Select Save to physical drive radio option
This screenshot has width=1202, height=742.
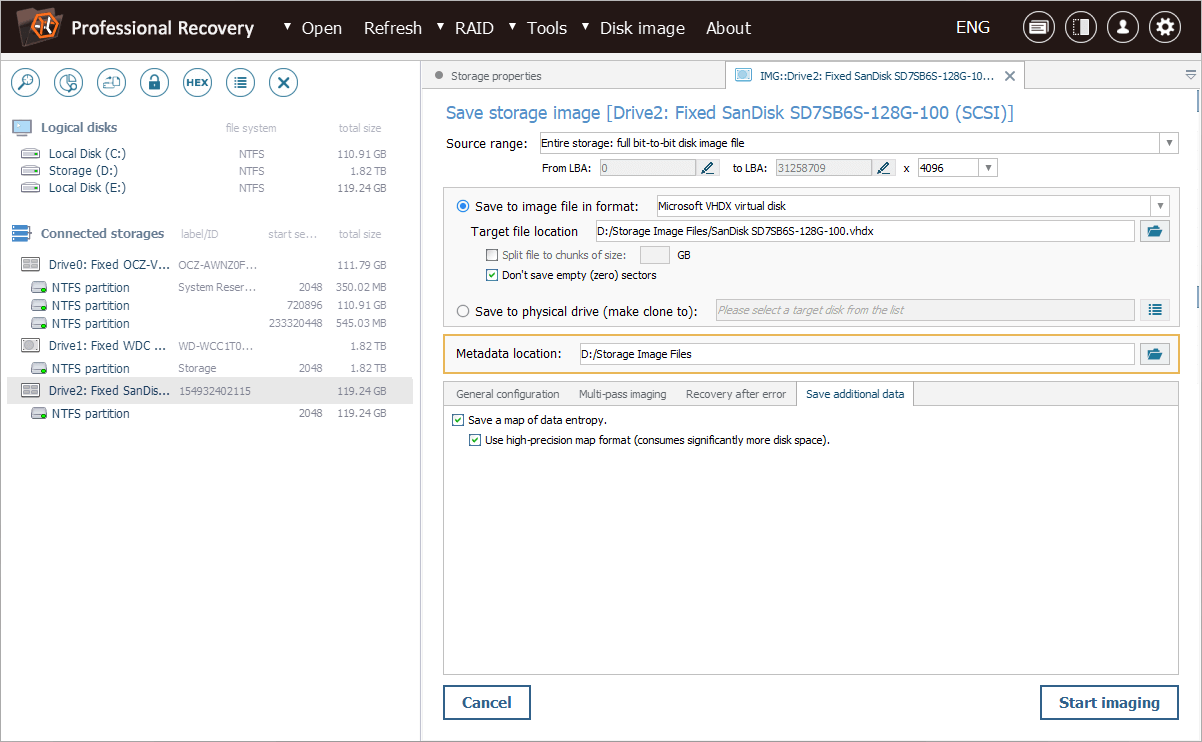click(463, 311)
